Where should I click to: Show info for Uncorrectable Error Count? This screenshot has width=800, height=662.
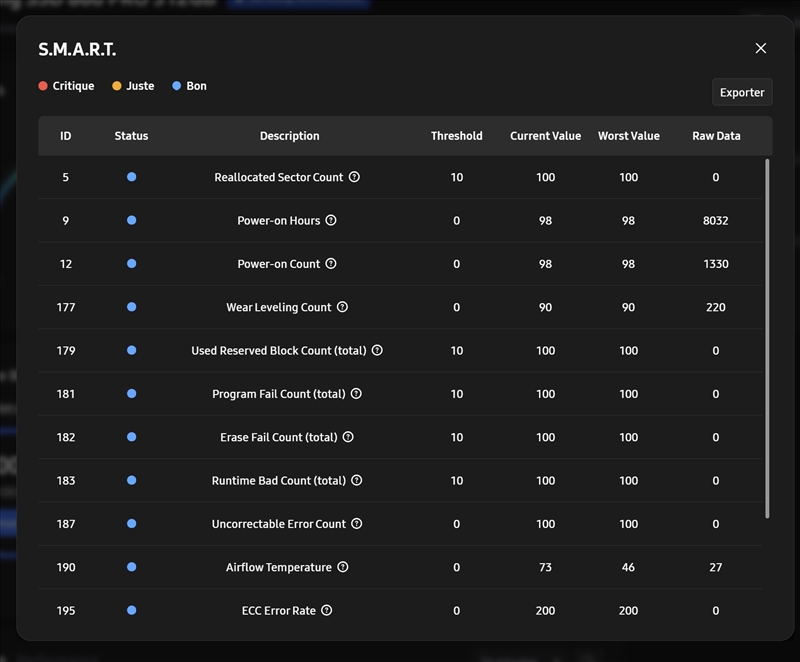(x=357, y=524)
